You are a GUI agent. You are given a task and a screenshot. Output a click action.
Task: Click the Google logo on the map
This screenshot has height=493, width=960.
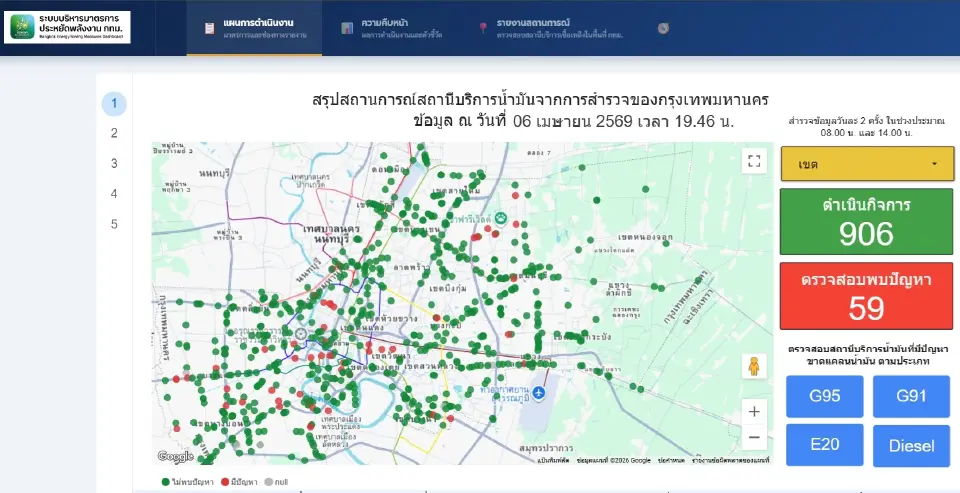click(x=175, y=457)
